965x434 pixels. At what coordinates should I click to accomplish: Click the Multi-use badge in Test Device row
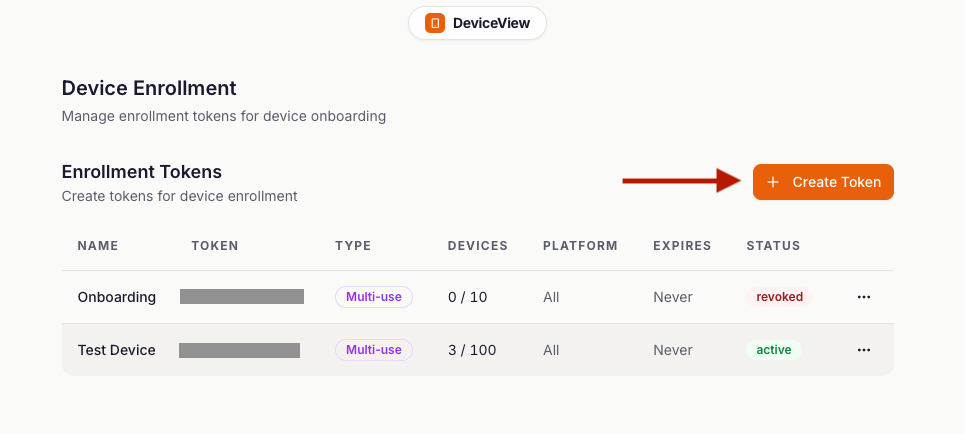[x=374, y=350]
